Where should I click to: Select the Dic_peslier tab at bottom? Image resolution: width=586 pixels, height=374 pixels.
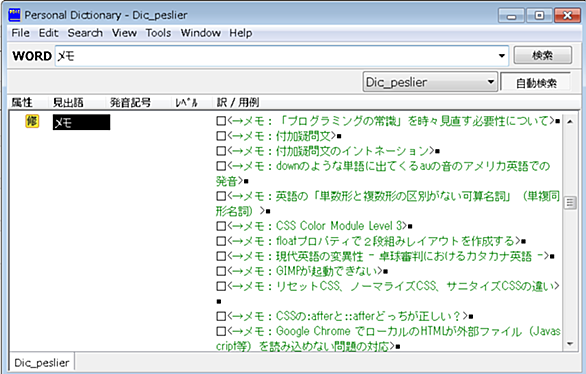pos(42,362)
